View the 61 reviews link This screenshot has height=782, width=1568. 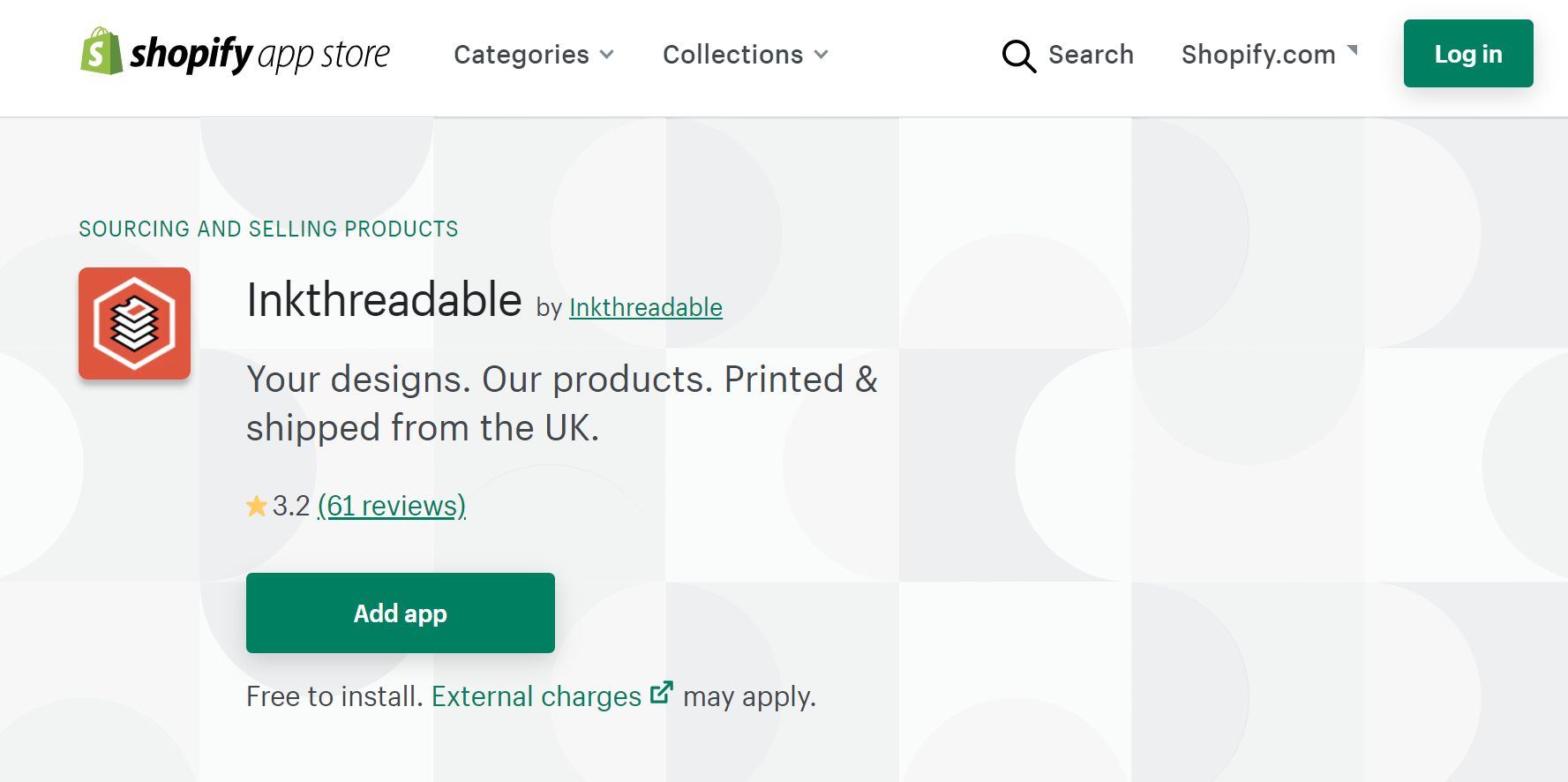pos(392,506)
